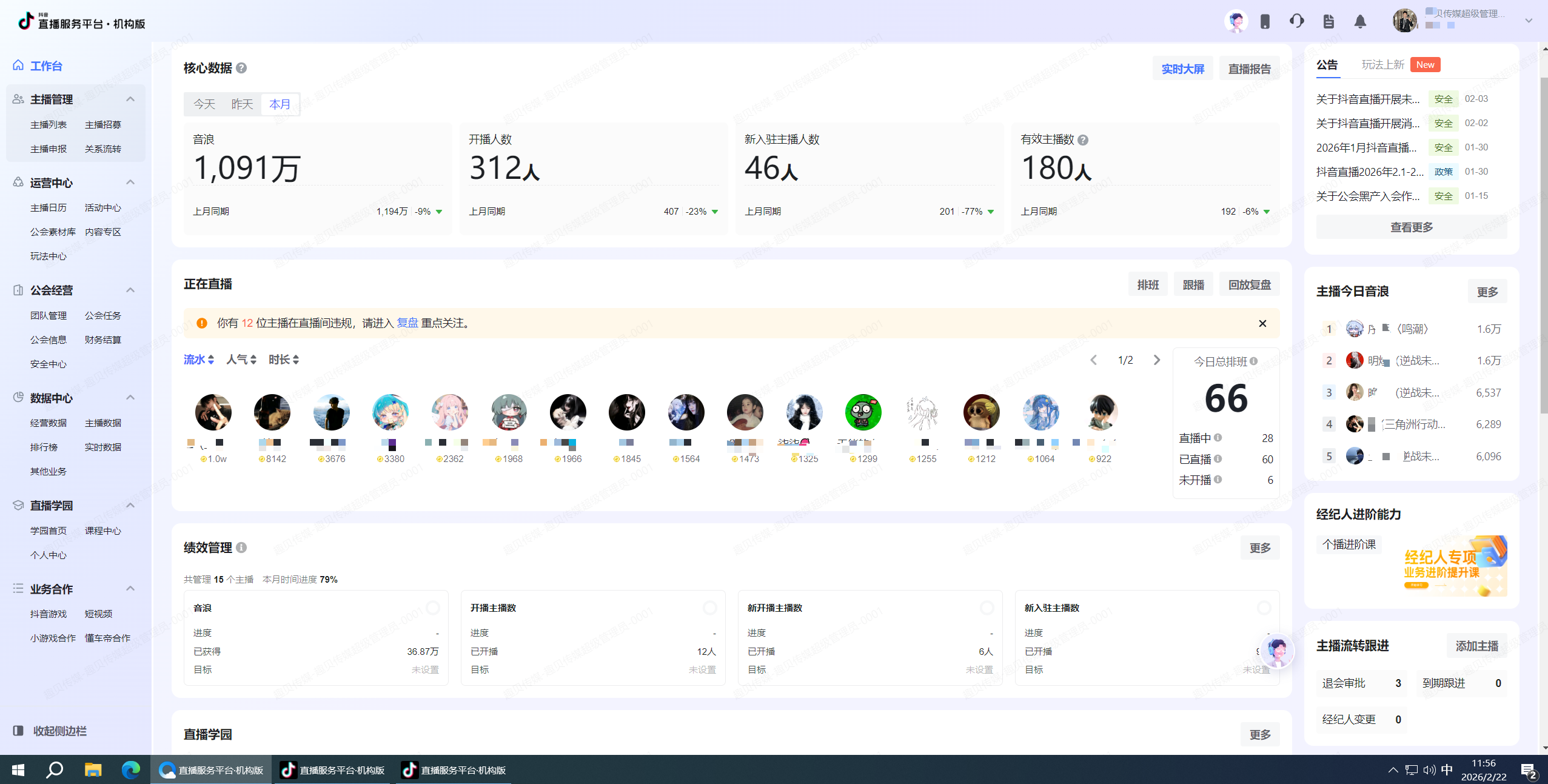Go to next page of live streamers

1157,360
